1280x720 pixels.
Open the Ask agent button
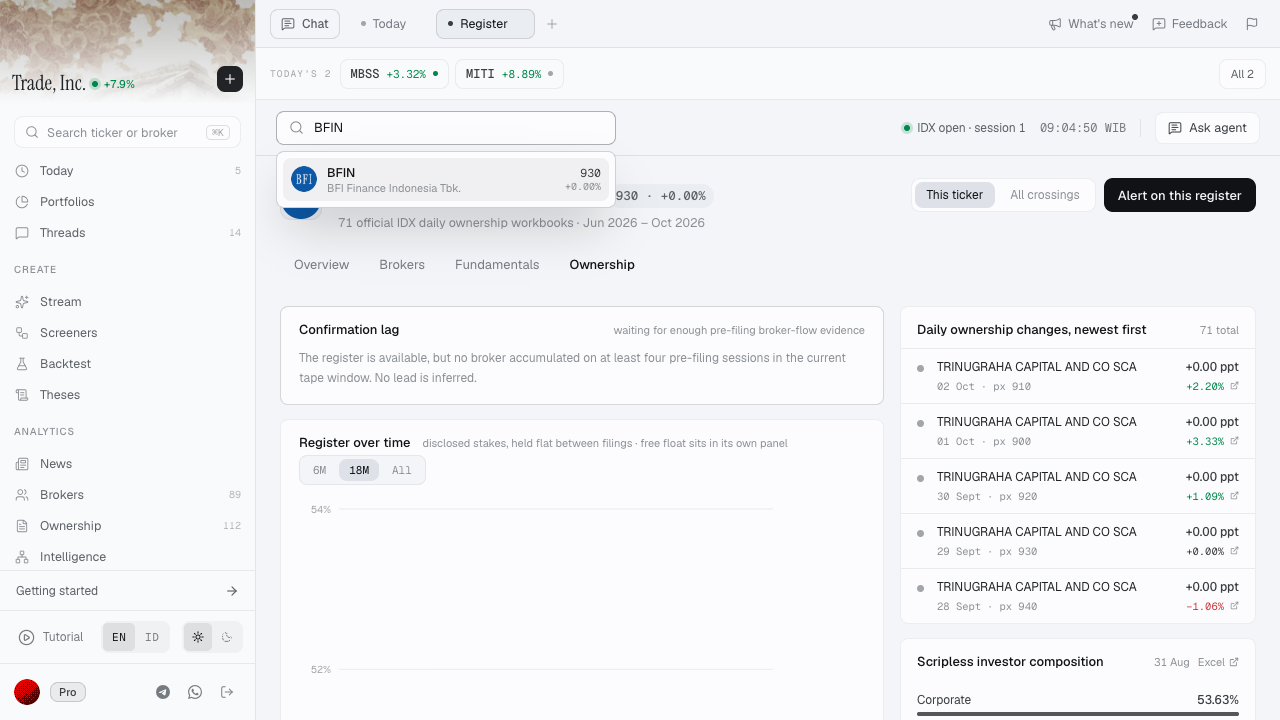tap(1207, 128)
